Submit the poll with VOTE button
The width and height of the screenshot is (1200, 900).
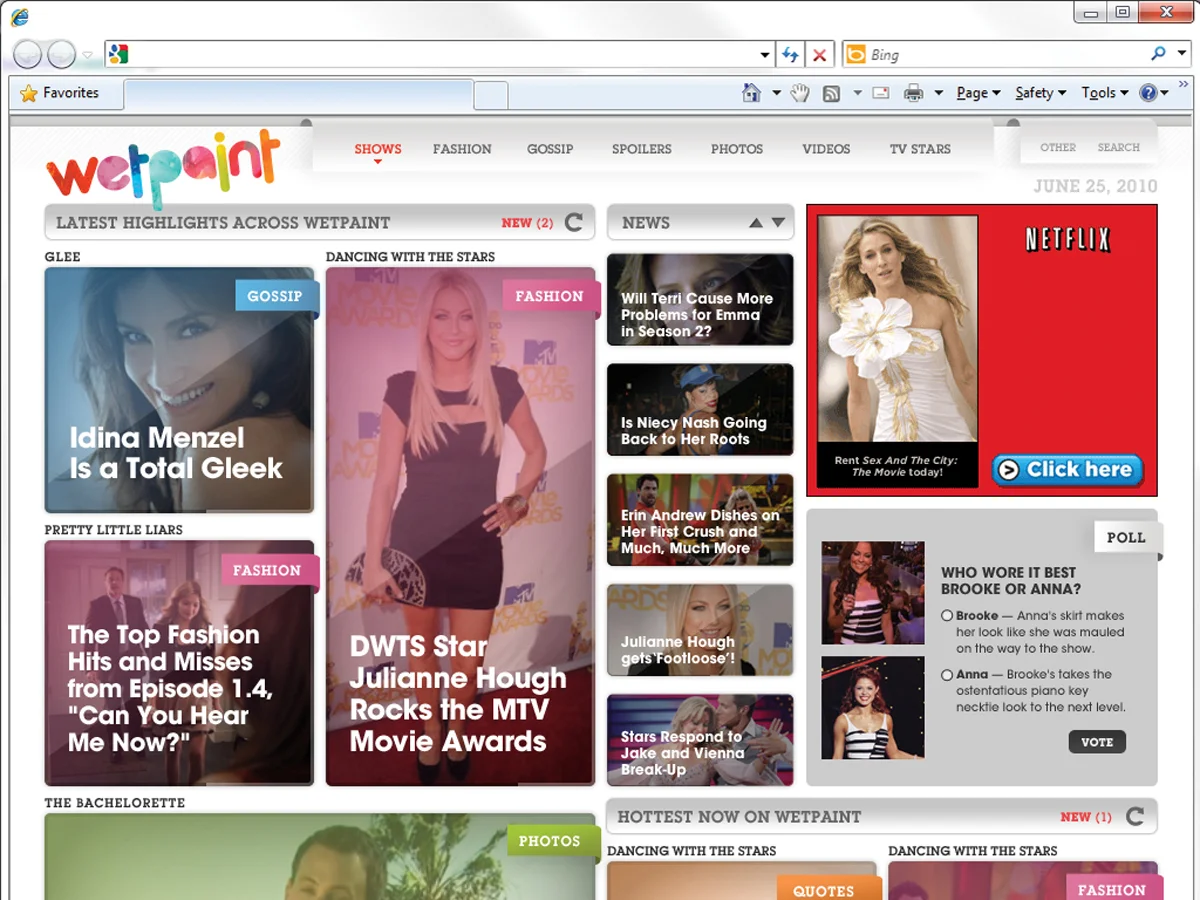pyautogui.click(x=1097, y=742)
